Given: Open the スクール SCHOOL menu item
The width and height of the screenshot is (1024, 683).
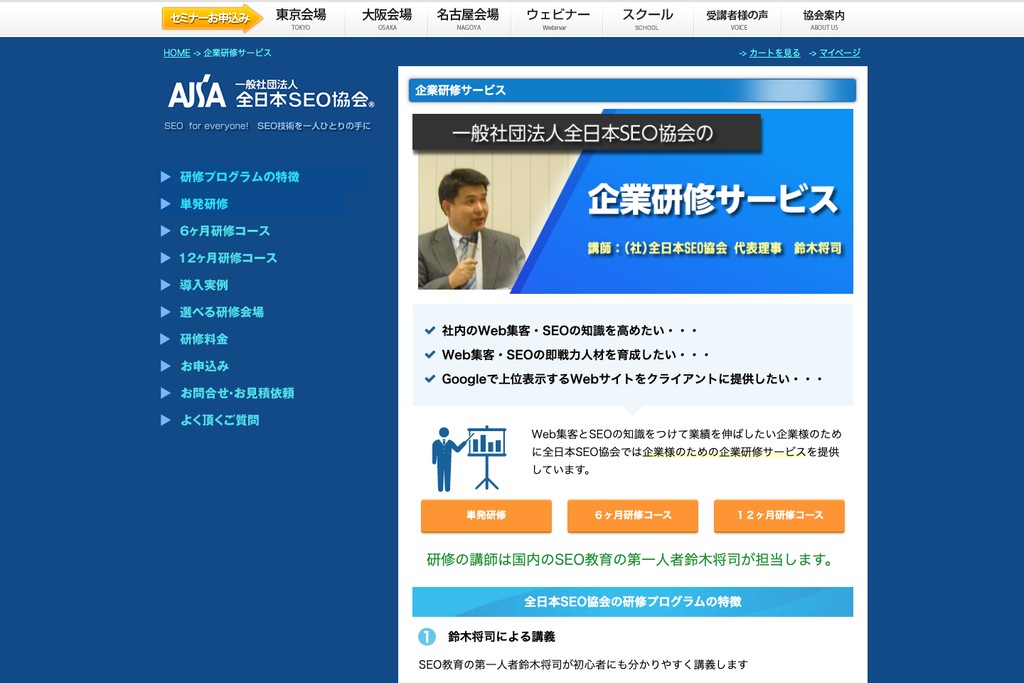Looking at the screenshot, I should coord(647,19).
